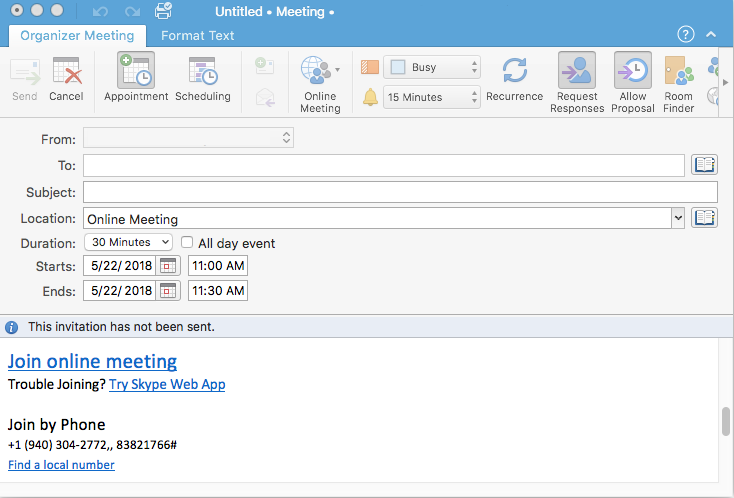Click the Join online meeting link
Image resolution: width=734 pixels, height=498 pixels.
click(x=92, y=362)
